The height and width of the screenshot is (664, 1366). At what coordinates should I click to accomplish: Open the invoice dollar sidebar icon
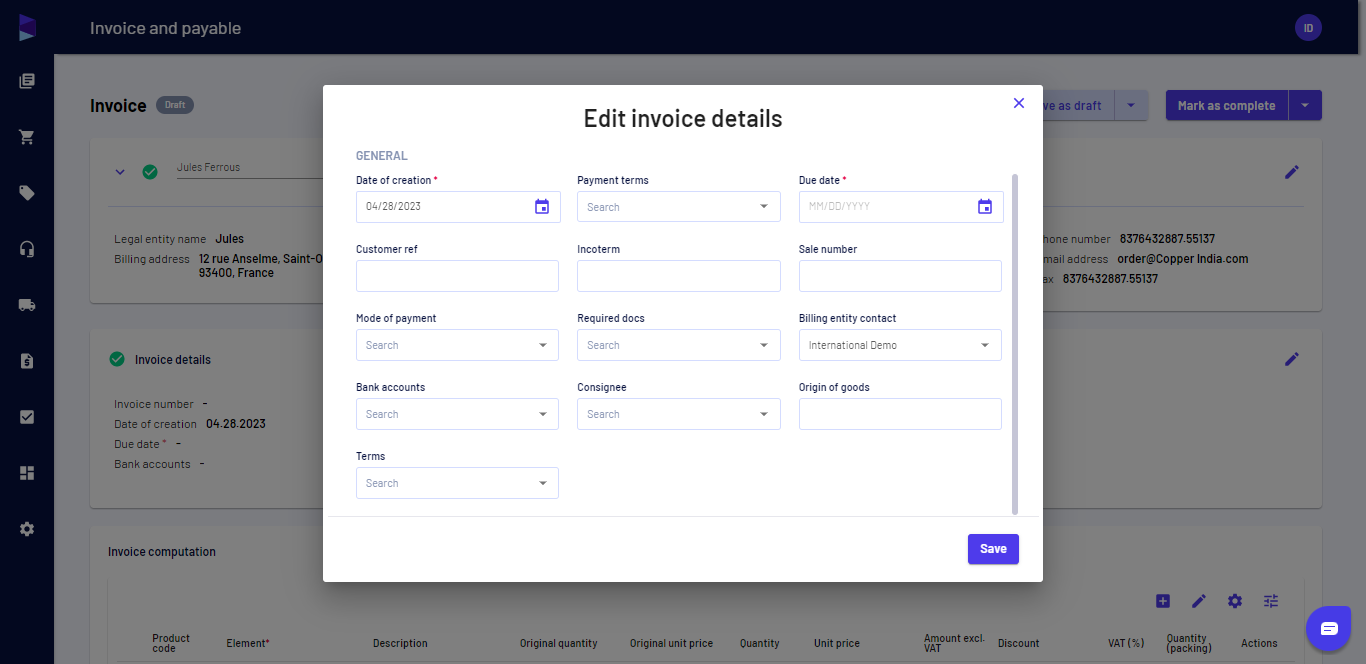tap(27, 361)
